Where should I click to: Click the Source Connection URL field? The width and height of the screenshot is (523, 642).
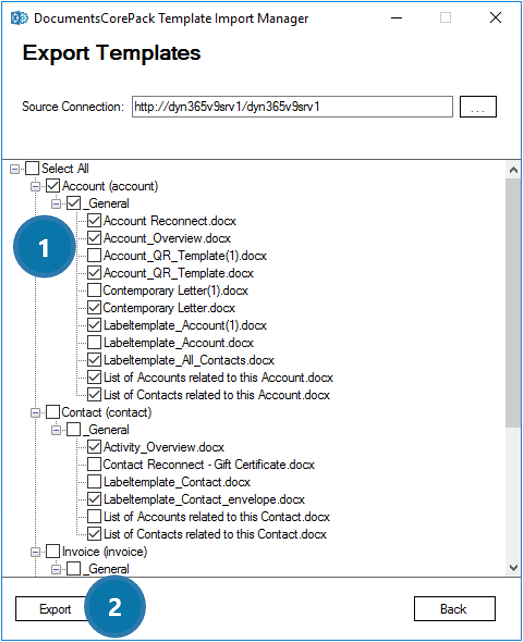(x=292, y=107)
